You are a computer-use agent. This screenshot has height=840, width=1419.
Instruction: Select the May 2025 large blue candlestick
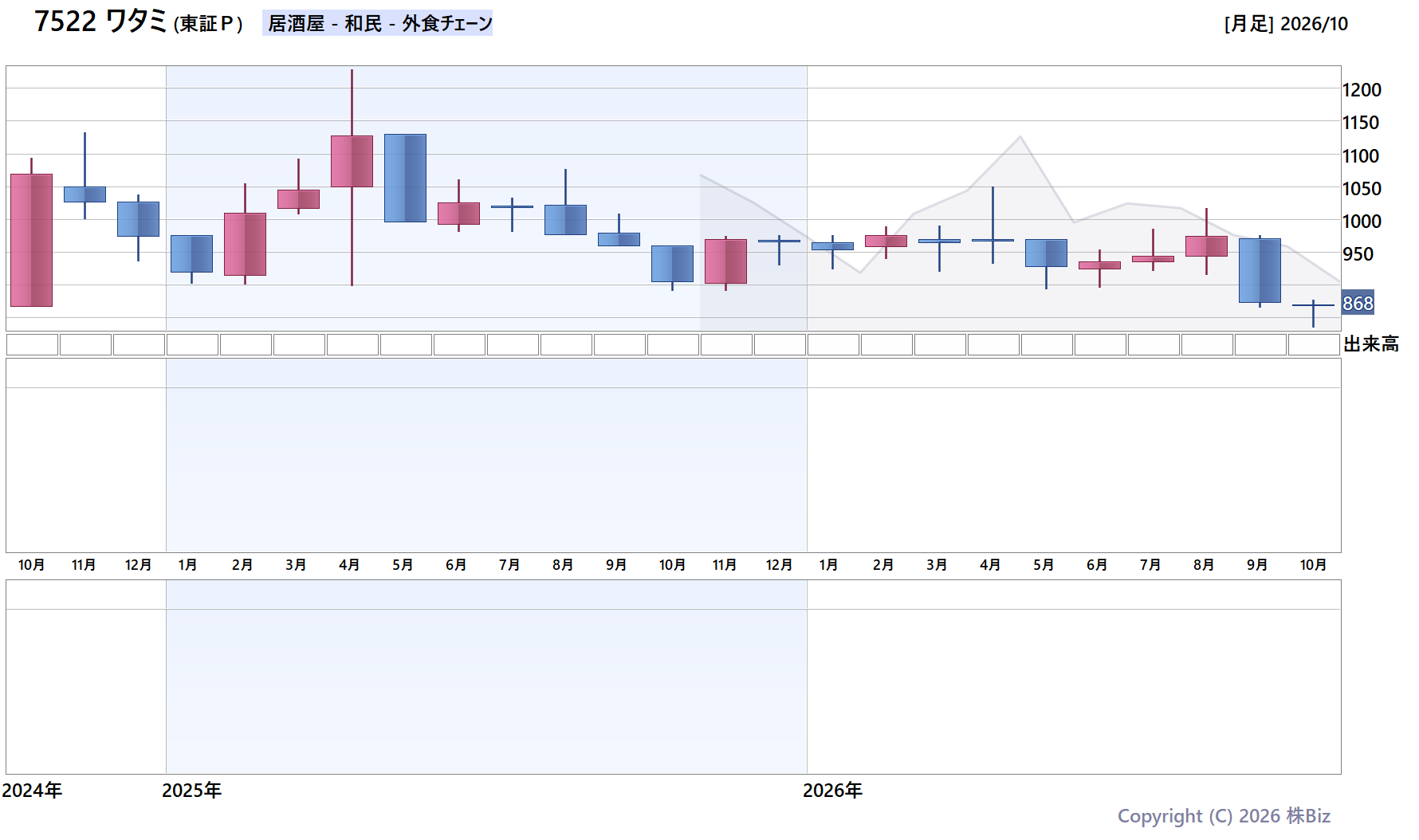click(x=405, y=178)
